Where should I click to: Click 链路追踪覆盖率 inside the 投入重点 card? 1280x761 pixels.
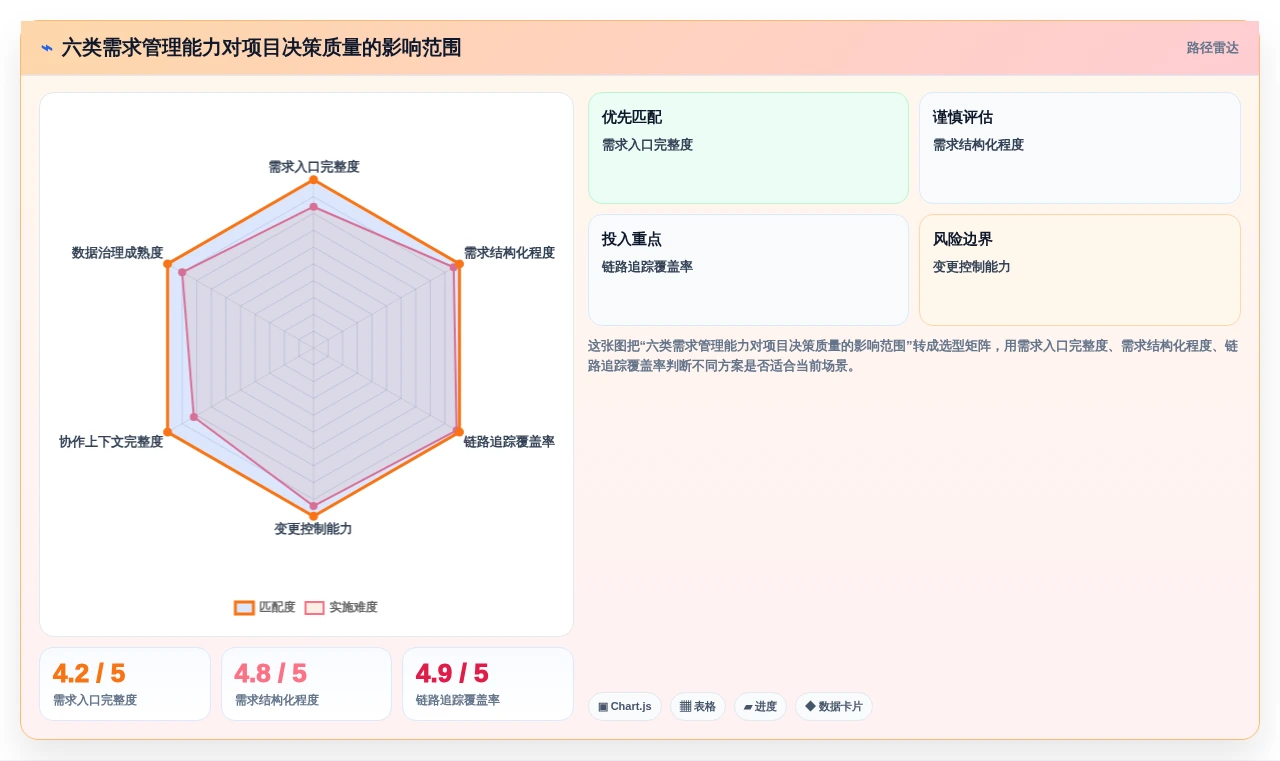pyautogui.click(x=647, y=267)
